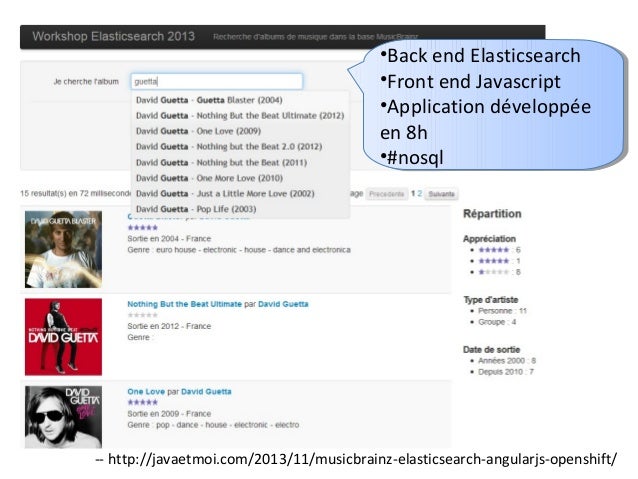Go to the Suivante page
Screen dimensions: 638x479
click(441, 194)
